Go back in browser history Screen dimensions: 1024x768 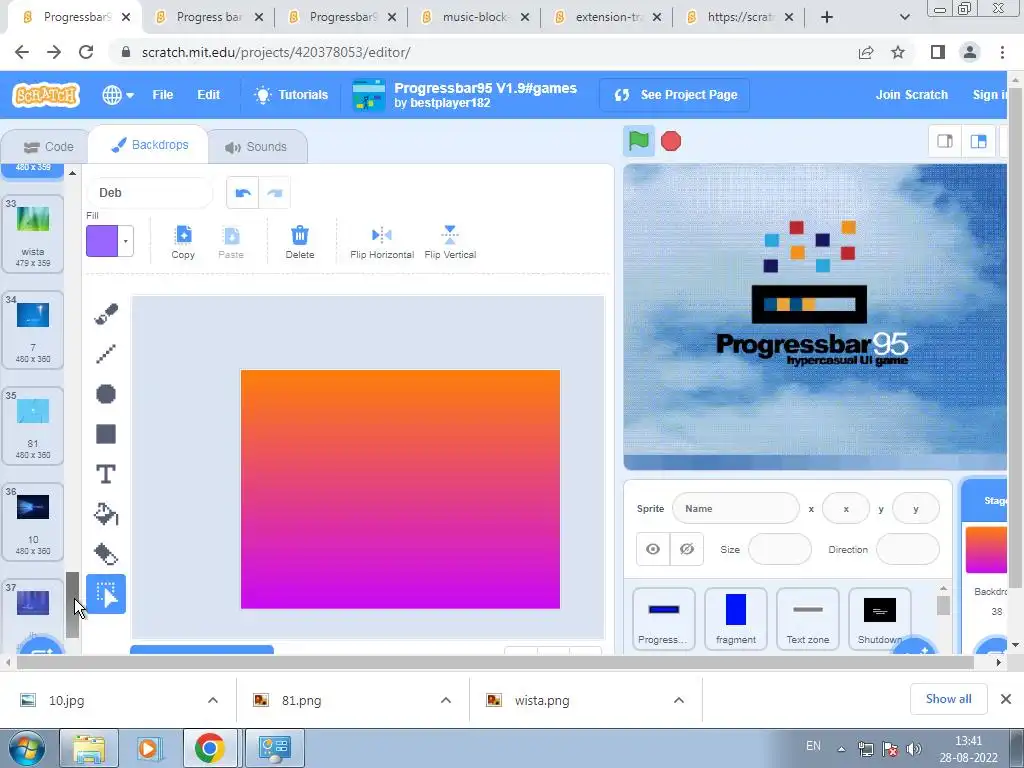pyautogui.click(x=22, y=52)
